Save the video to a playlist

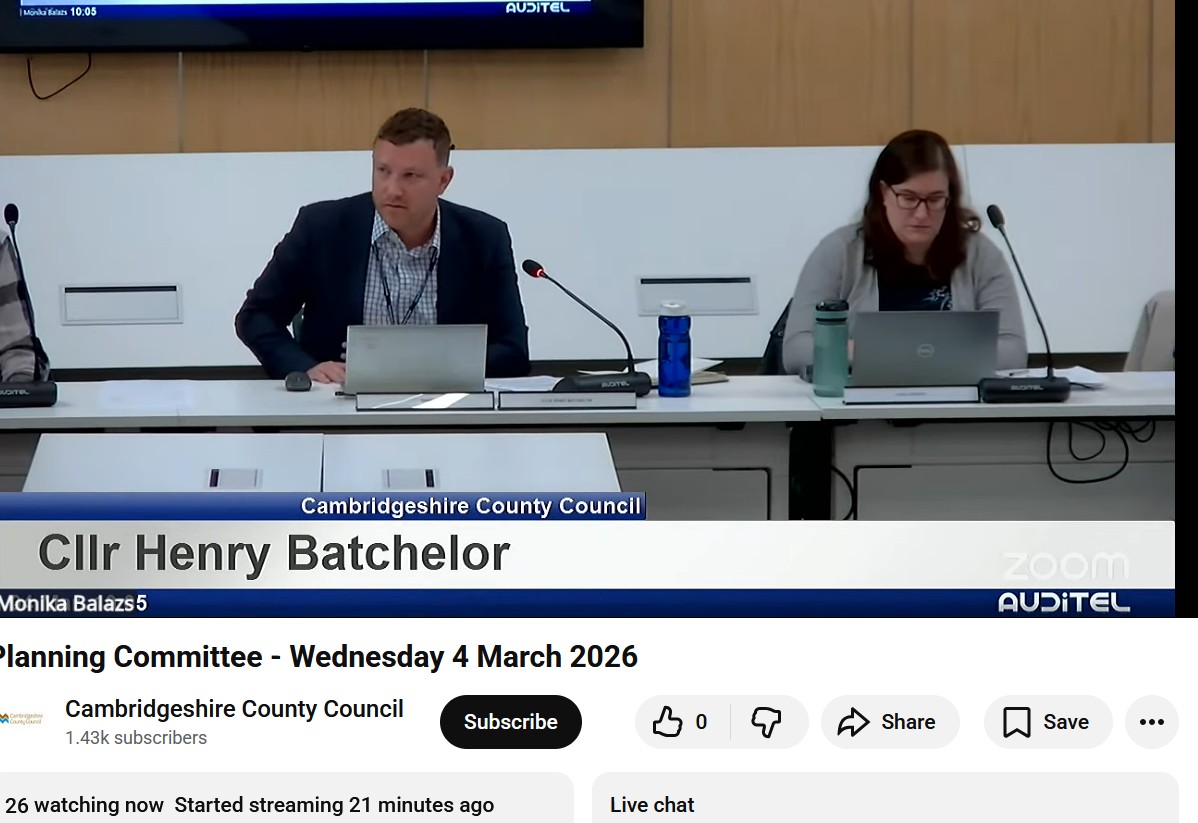pyautogui.click(x=1047, y=722)
